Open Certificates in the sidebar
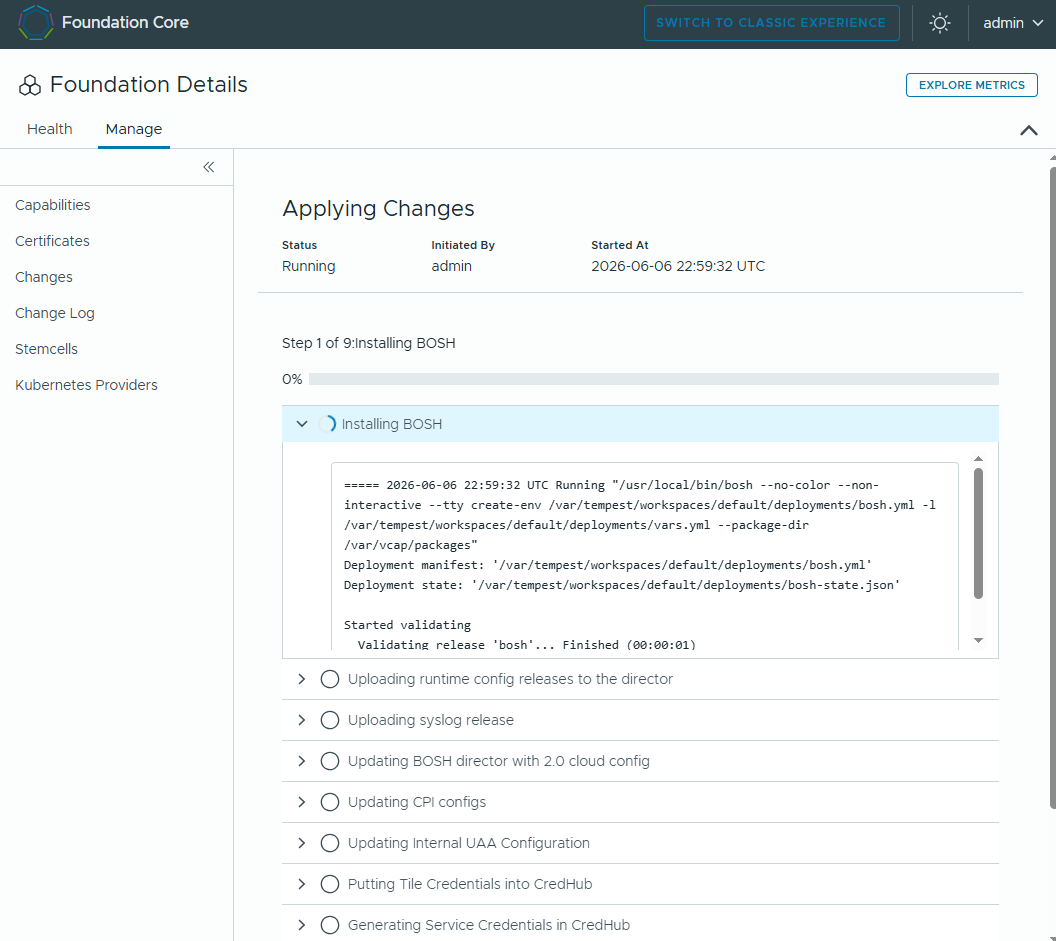 click(52, 241)
